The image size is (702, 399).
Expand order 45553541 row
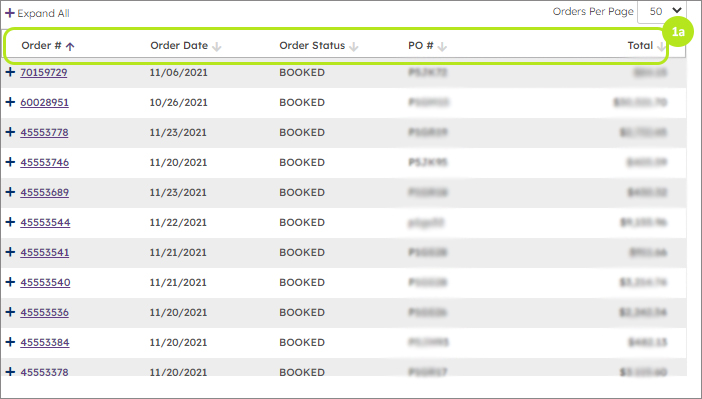pyautogui.click(x=10, y=252)
